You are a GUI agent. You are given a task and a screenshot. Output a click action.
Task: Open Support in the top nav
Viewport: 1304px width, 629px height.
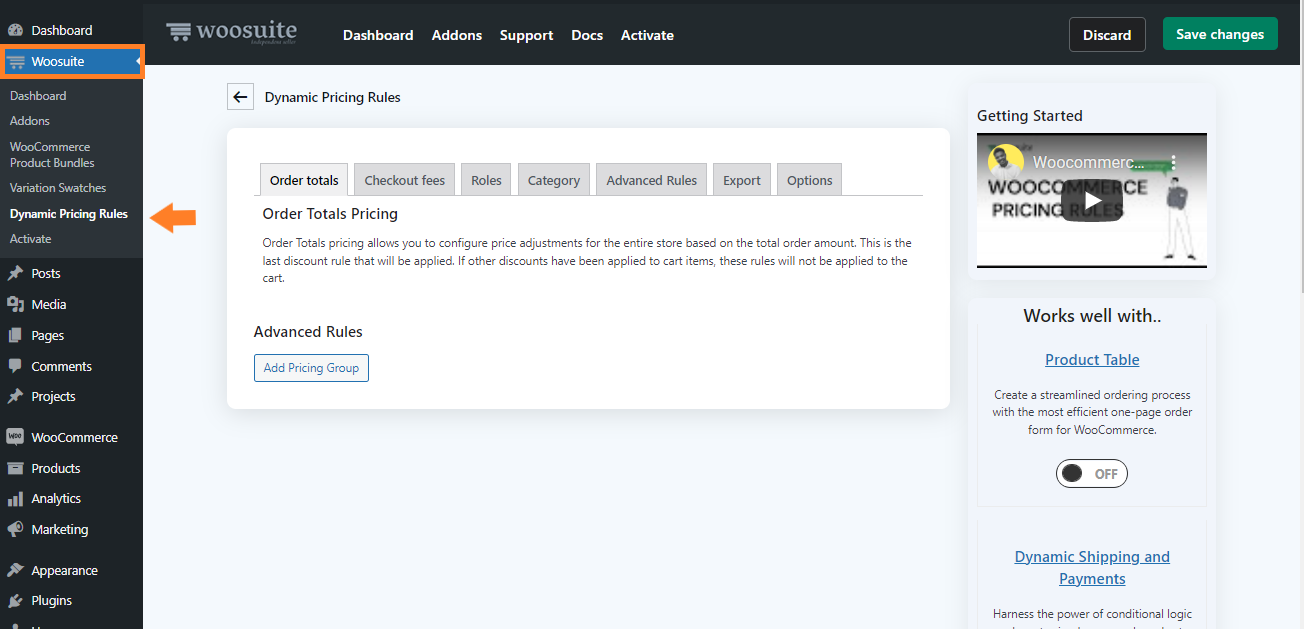tap(527, 35)
